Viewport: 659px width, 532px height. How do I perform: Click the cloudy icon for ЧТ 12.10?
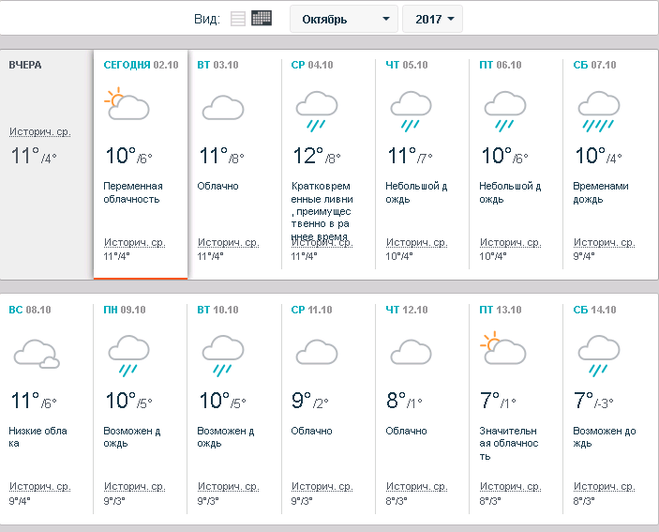(410, 351)
